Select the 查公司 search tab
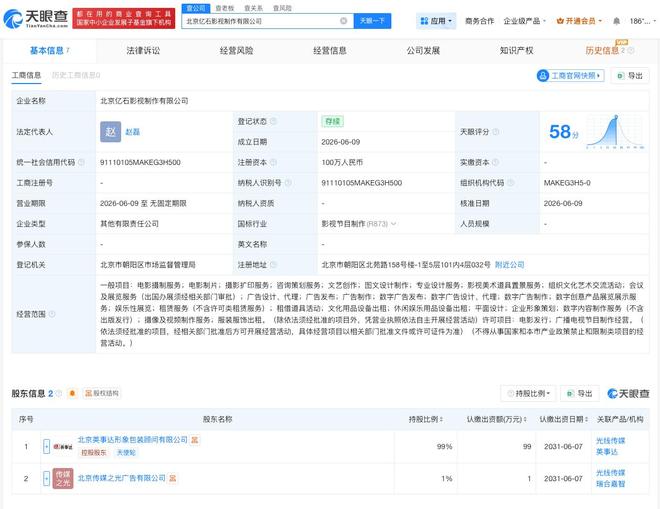The width and height of the screenshot is (660, 509). pos(196,8)
